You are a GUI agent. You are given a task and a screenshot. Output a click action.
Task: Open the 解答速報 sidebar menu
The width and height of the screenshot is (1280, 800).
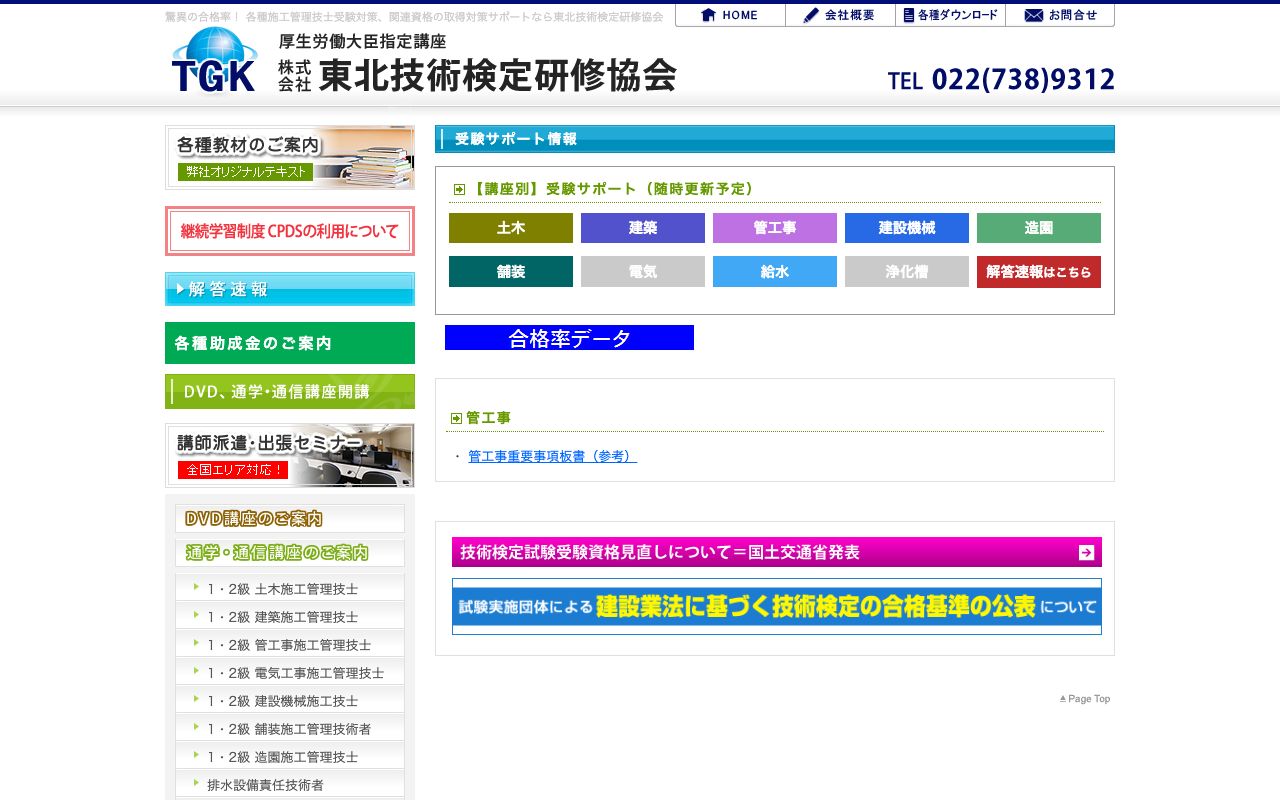pyautogui.click(x=289, y=291)
